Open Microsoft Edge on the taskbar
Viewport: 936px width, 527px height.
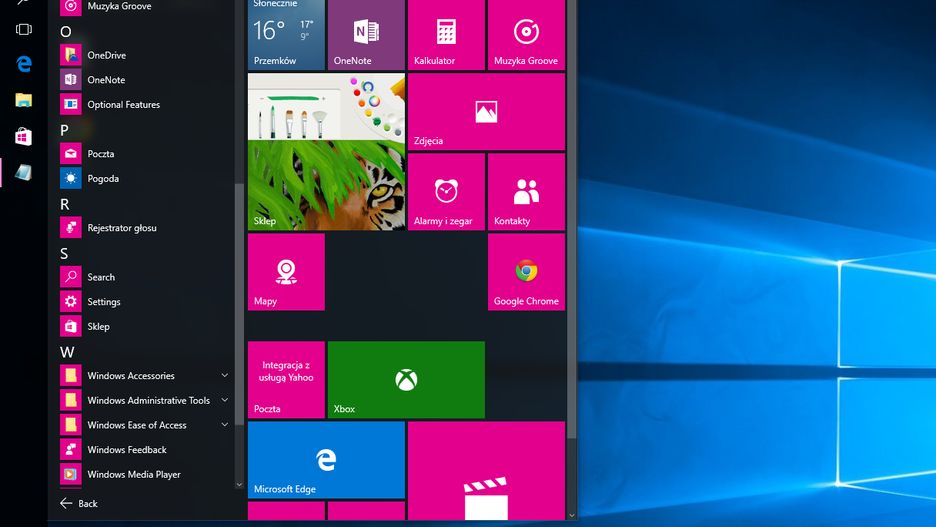24,64
